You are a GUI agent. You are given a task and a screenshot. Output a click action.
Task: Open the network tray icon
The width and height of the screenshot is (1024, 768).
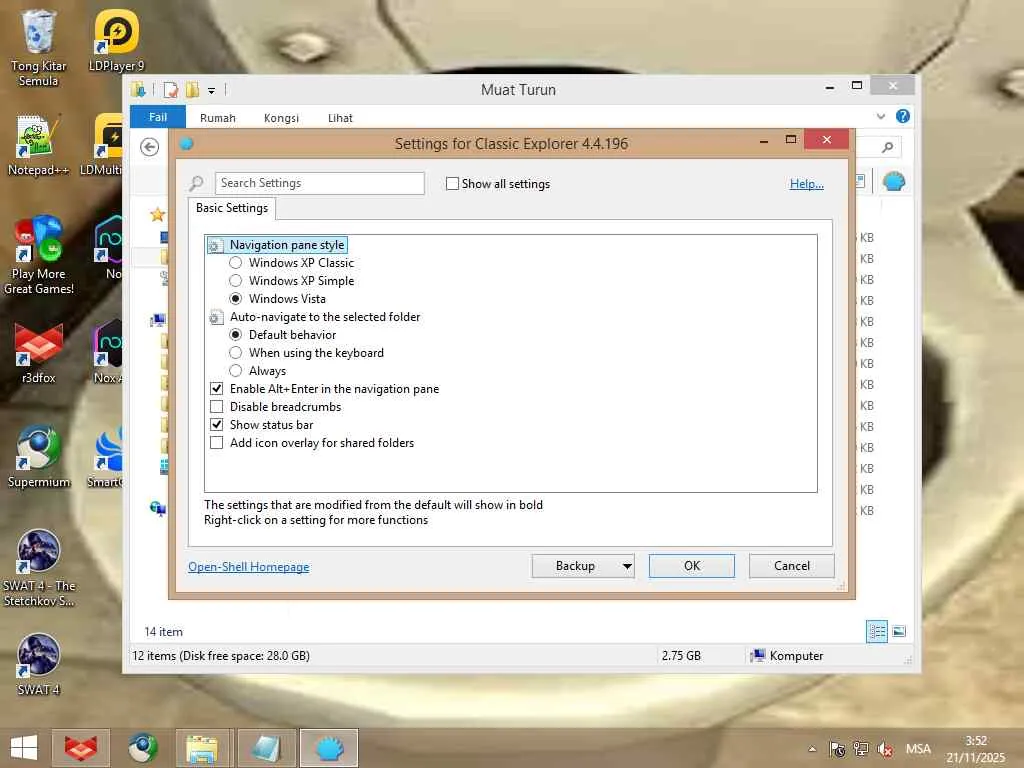[x=861, y=749]
